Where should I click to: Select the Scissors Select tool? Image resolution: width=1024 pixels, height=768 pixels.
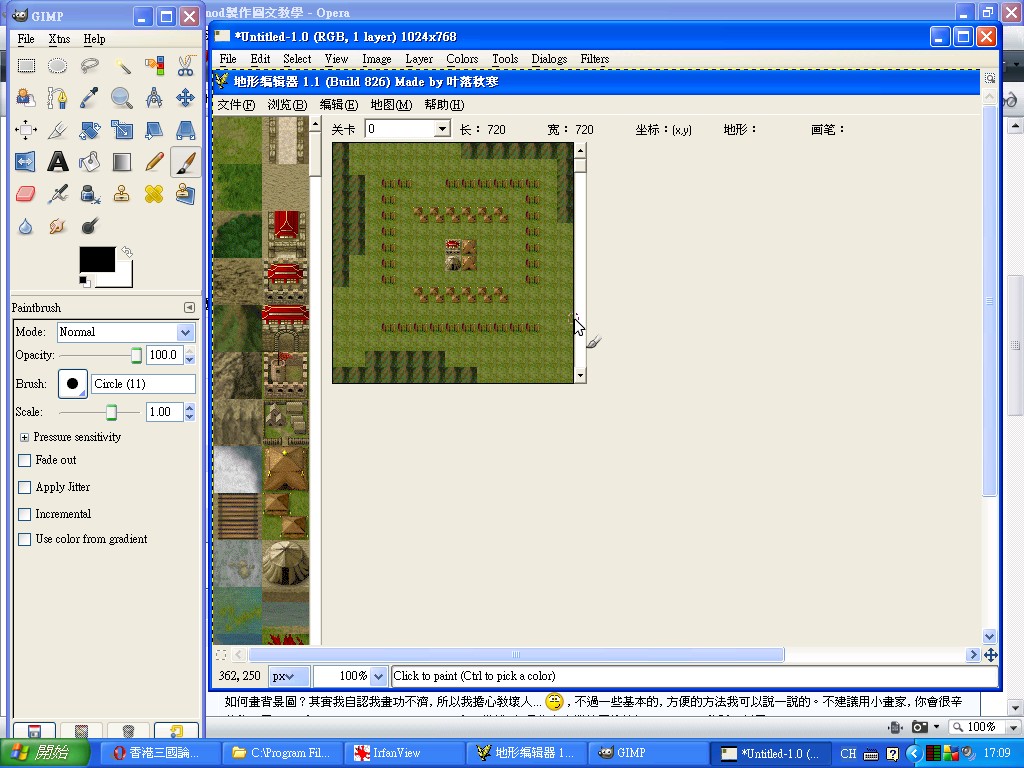click(x=185, y=65)
